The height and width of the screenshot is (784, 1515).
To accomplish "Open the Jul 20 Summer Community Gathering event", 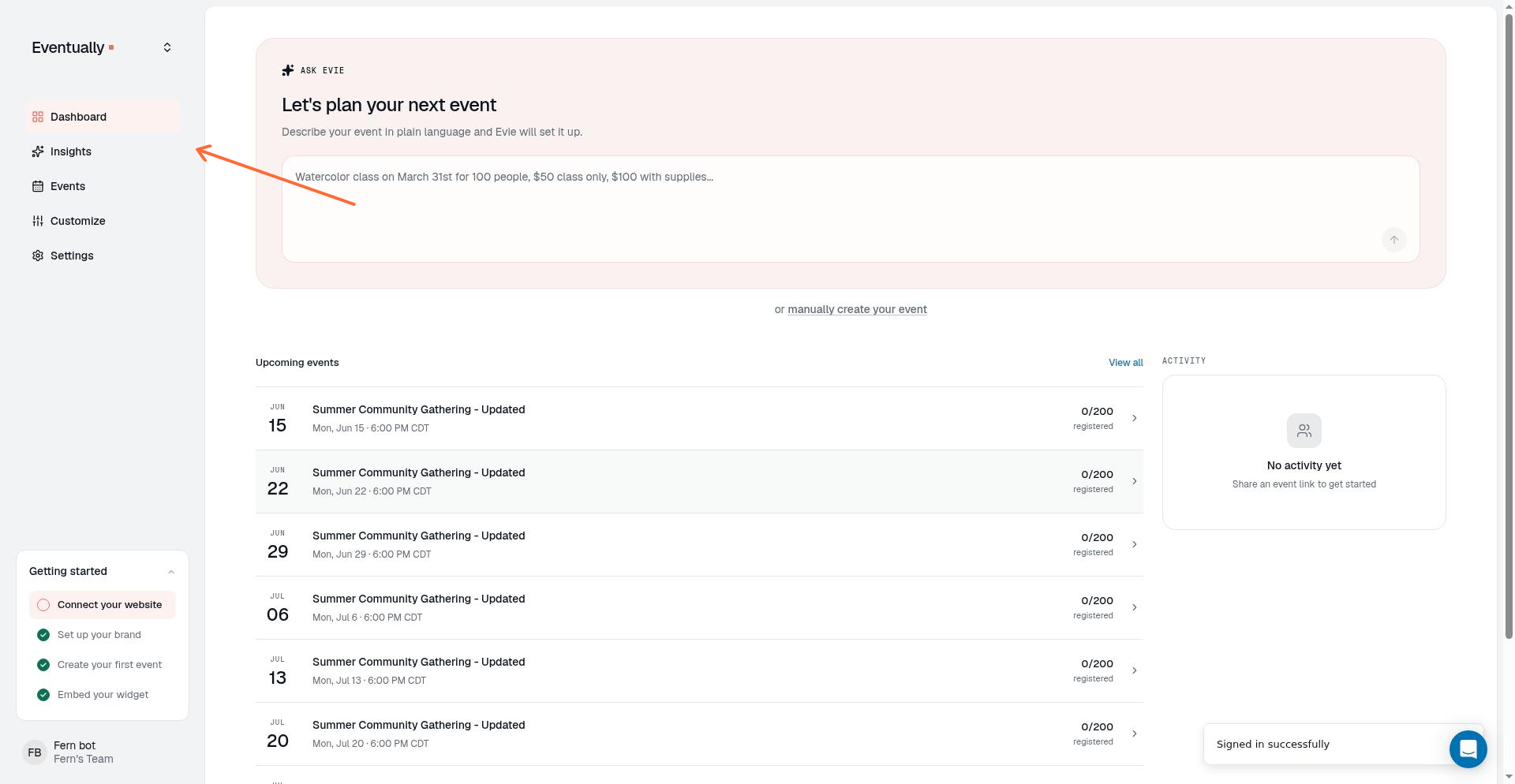I will click(x=699, y=734).
